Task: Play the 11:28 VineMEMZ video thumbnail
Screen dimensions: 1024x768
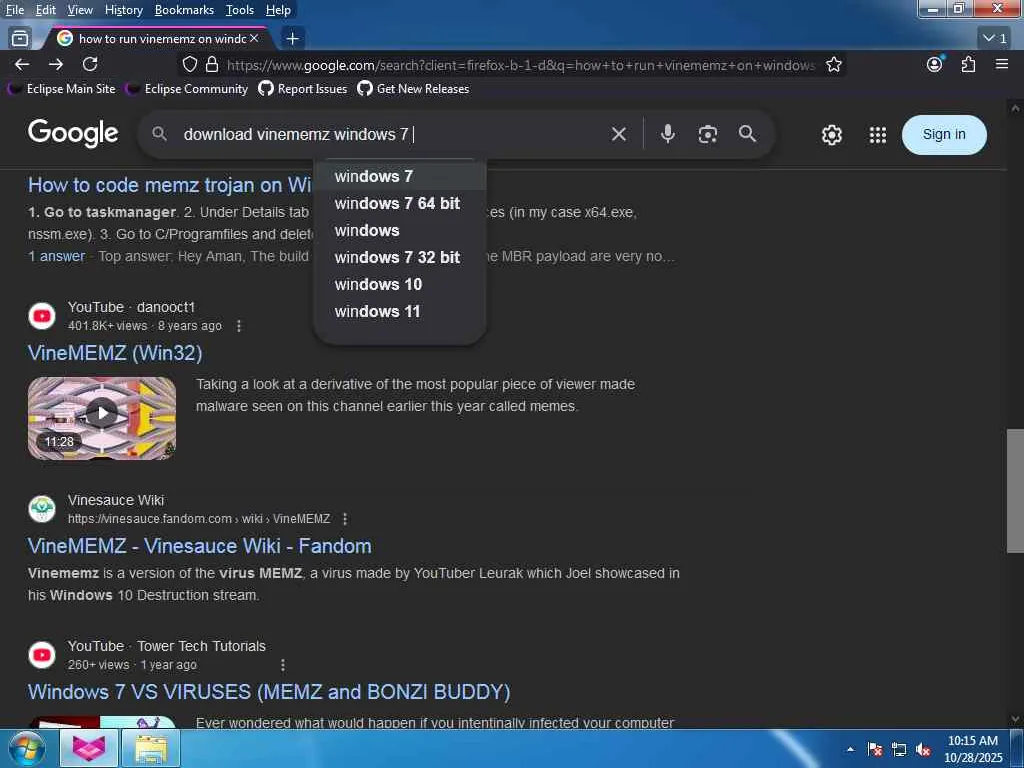Action: 102,418
